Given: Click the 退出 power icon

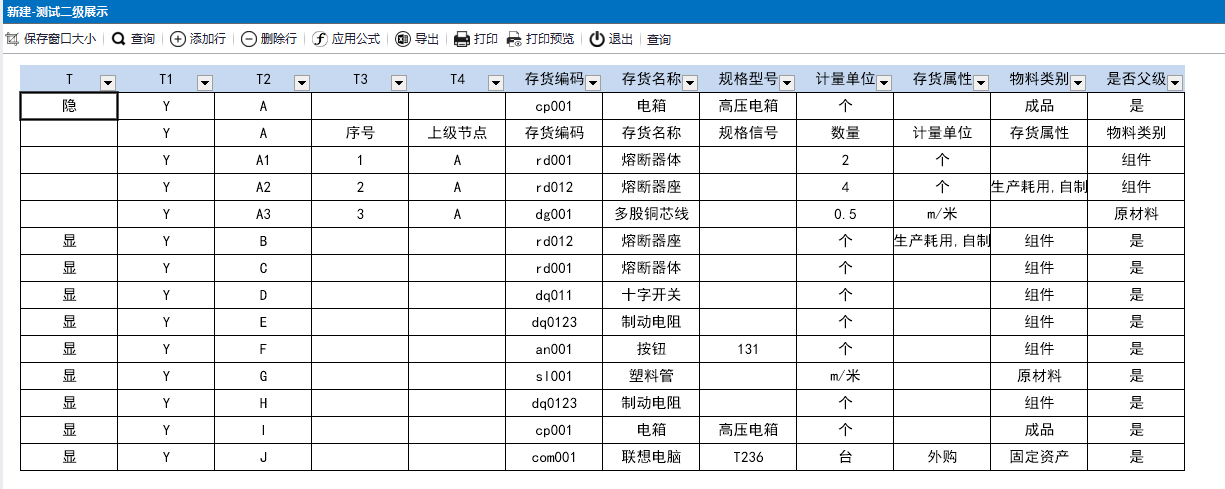Looking at the screenshot, I should coord(597,39).
